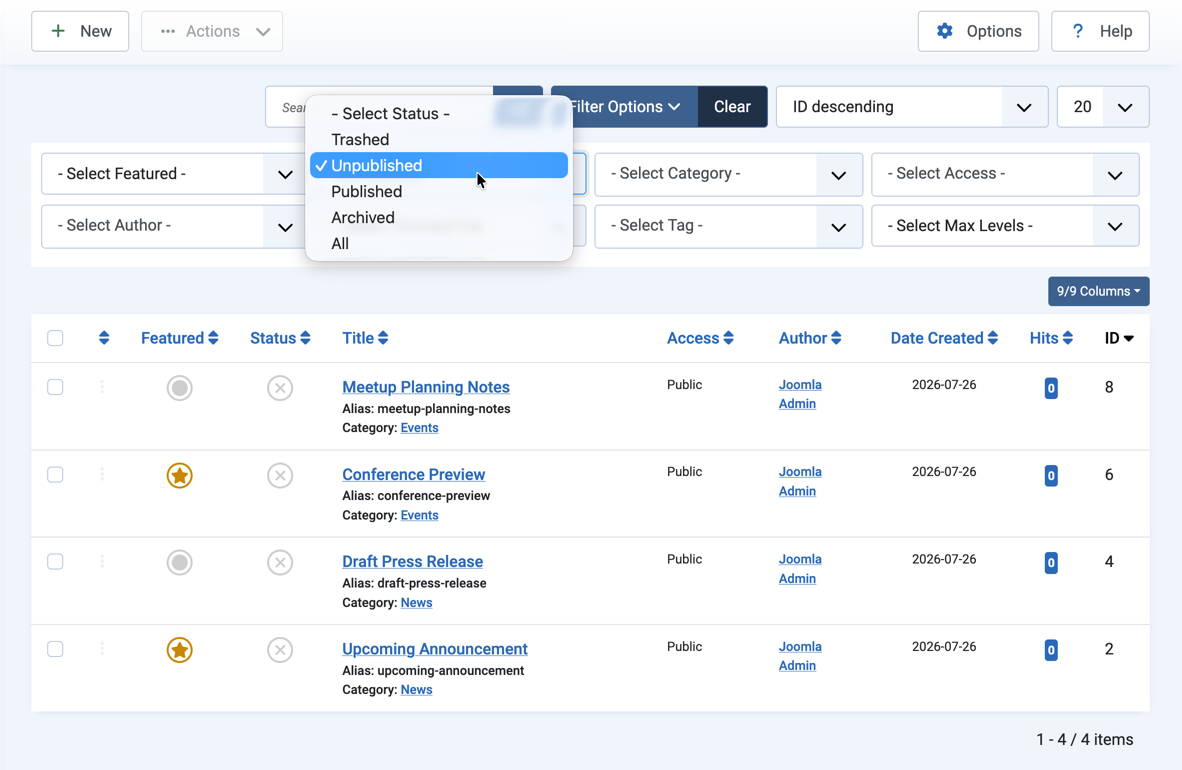This screenshot has width=1182, height=770.
Task: Sort table by ID column
Action: 1119,338
